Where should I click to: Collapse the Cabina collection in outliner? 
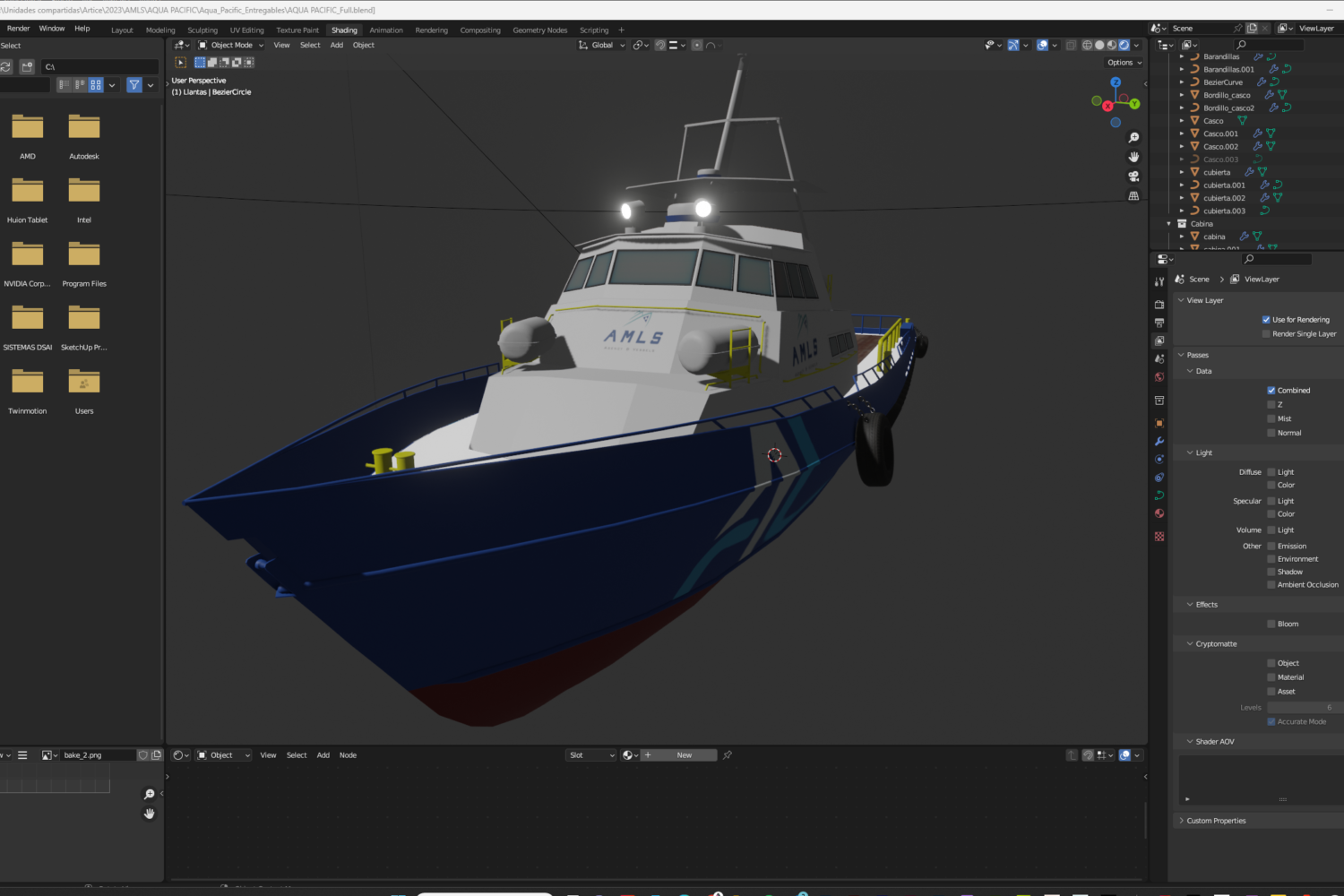(x=1169, y=224)
